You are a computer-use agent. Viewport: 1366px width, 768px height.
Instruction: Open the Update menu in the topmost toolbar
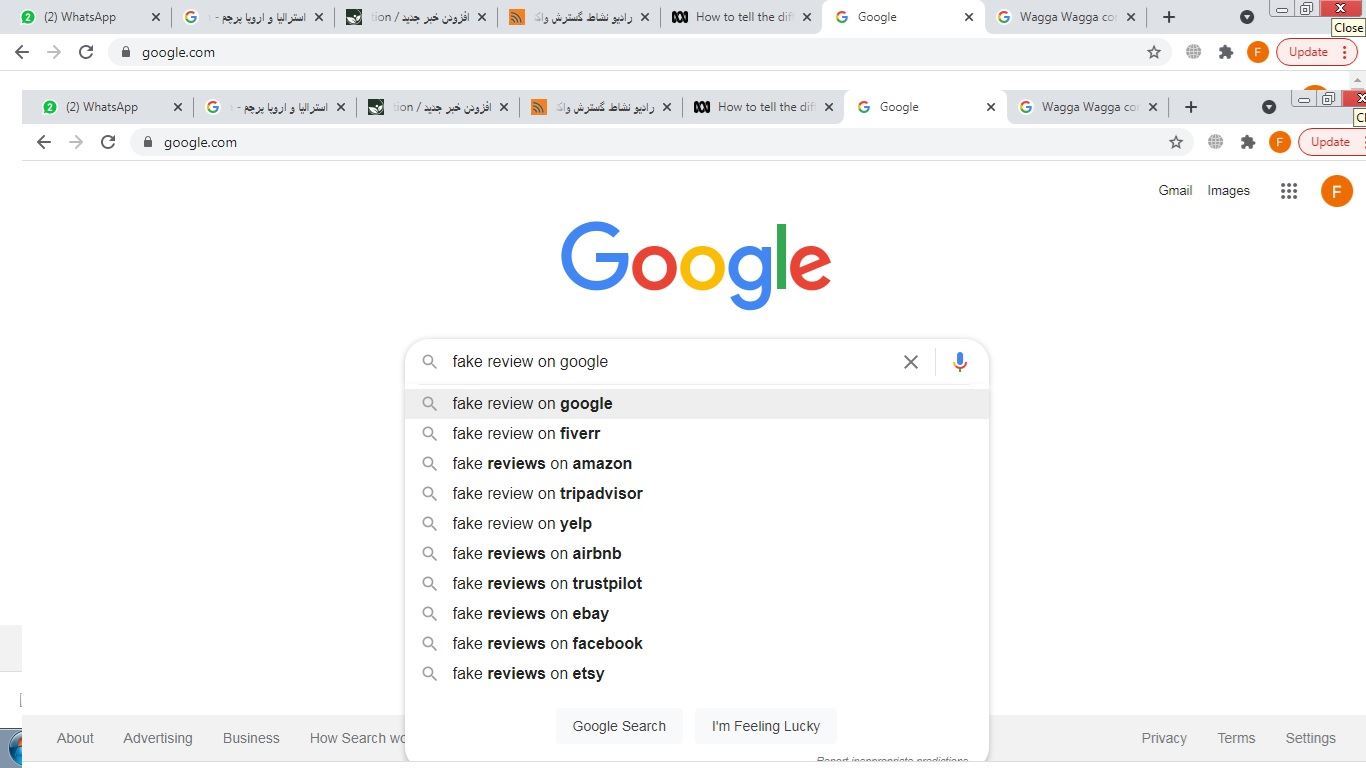click(1316, 52)
